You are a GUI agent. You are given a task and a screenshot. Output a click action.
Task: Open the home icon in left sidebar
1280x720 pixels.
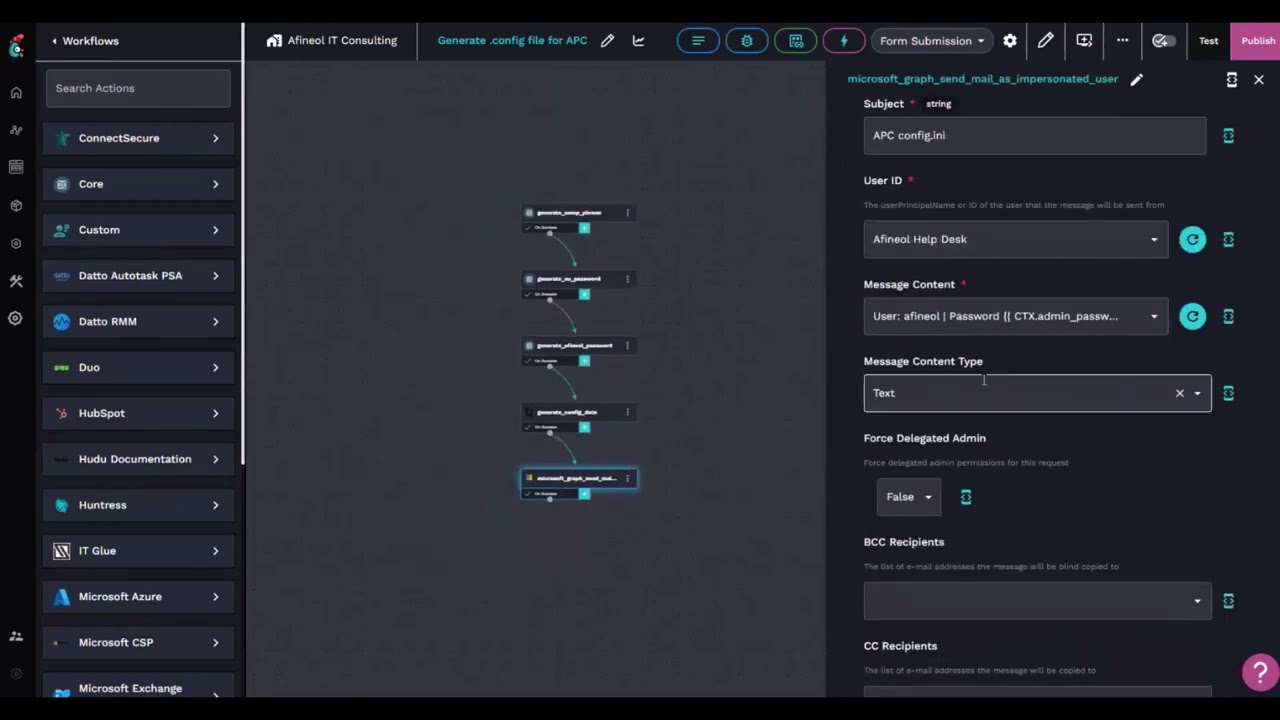[x=15, y=93]
